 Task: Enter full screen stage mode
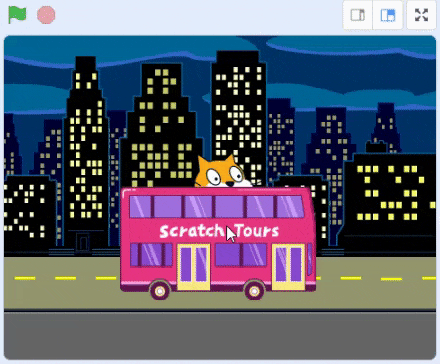tap(421, 15)
